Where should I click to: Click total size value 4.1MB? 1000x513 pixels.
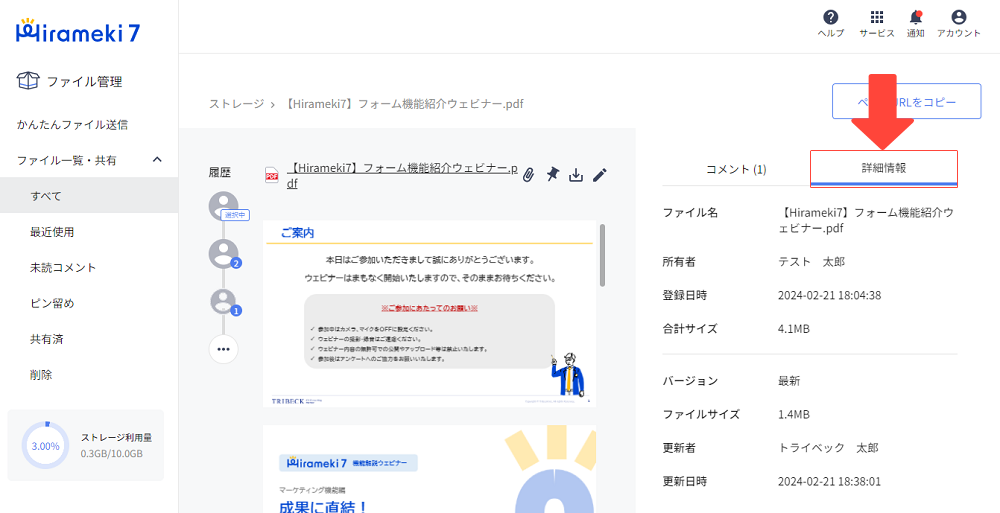[x=794, y=329]
